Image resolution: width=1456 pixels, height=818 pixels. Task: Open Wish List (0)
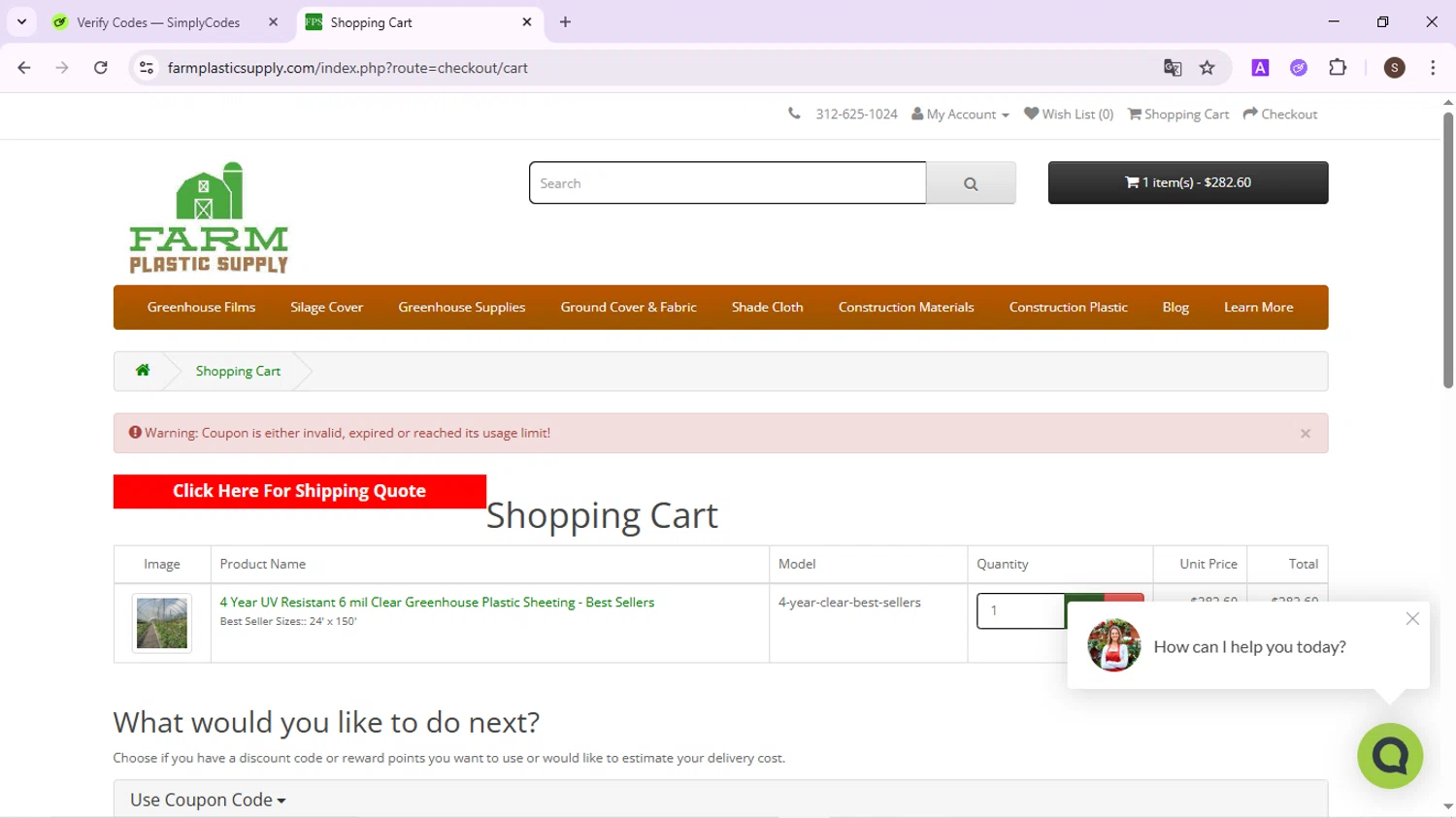1069,115
